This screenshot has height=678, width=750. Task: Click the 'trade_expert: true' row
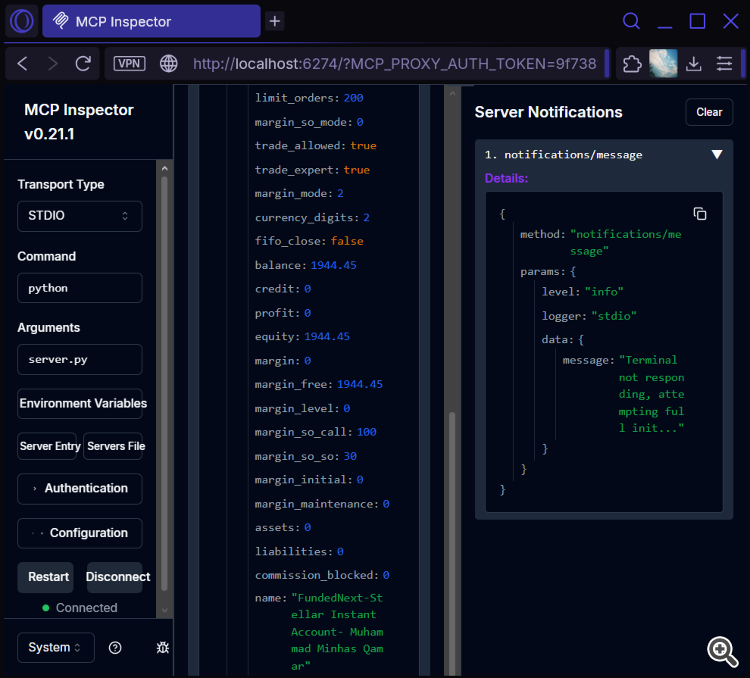pyautogui.click(x=312, y=170)
